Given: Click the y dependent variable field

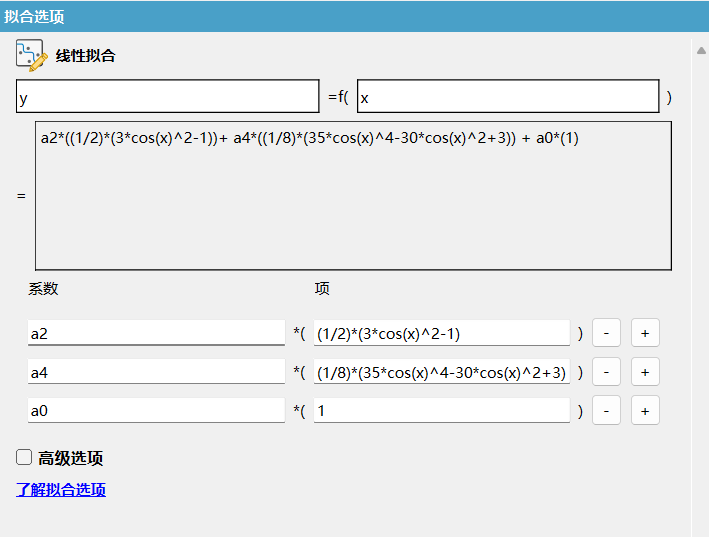Looking at the screenshot, I should 167,97.
